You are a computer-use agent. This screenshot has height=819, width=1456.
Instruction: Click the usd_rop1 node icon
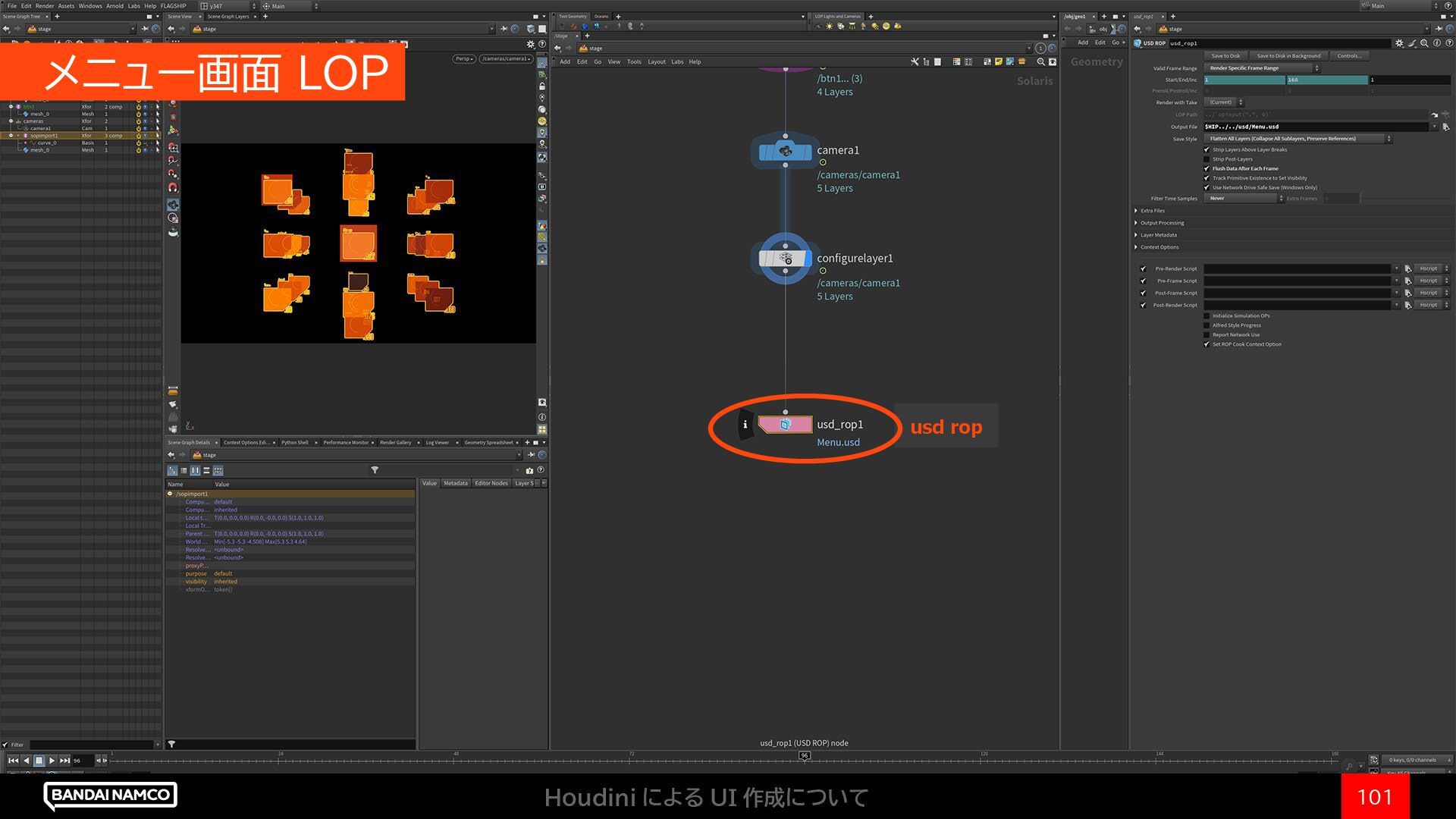tap(785, 425)
